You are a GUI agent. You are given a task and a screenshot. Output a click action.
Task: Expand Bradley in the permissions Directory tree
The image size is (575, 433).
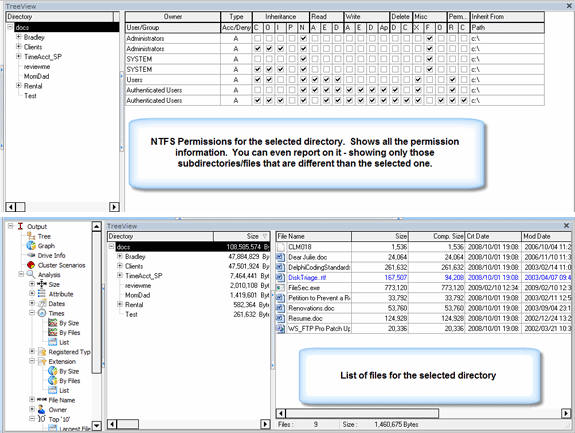pos(18,37)
